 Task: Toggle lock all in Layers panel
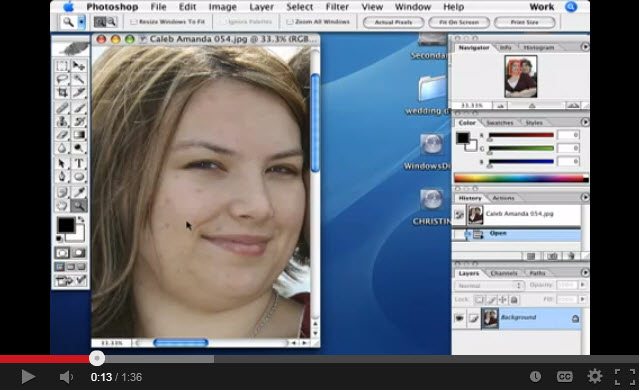pyautogui.click(x=514, y=300)
